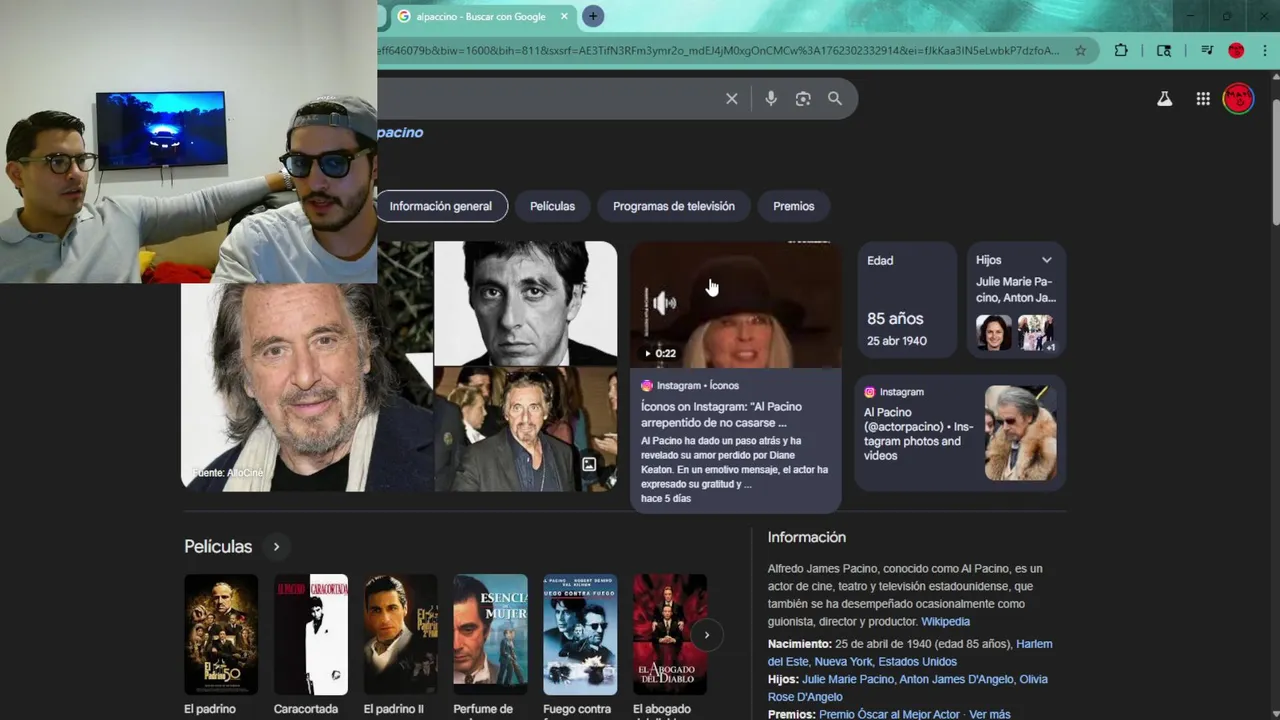Open Premio Óscar al Mejor Actor link
The height and width of the screenshot is (720, 1280).
(889, 714)
